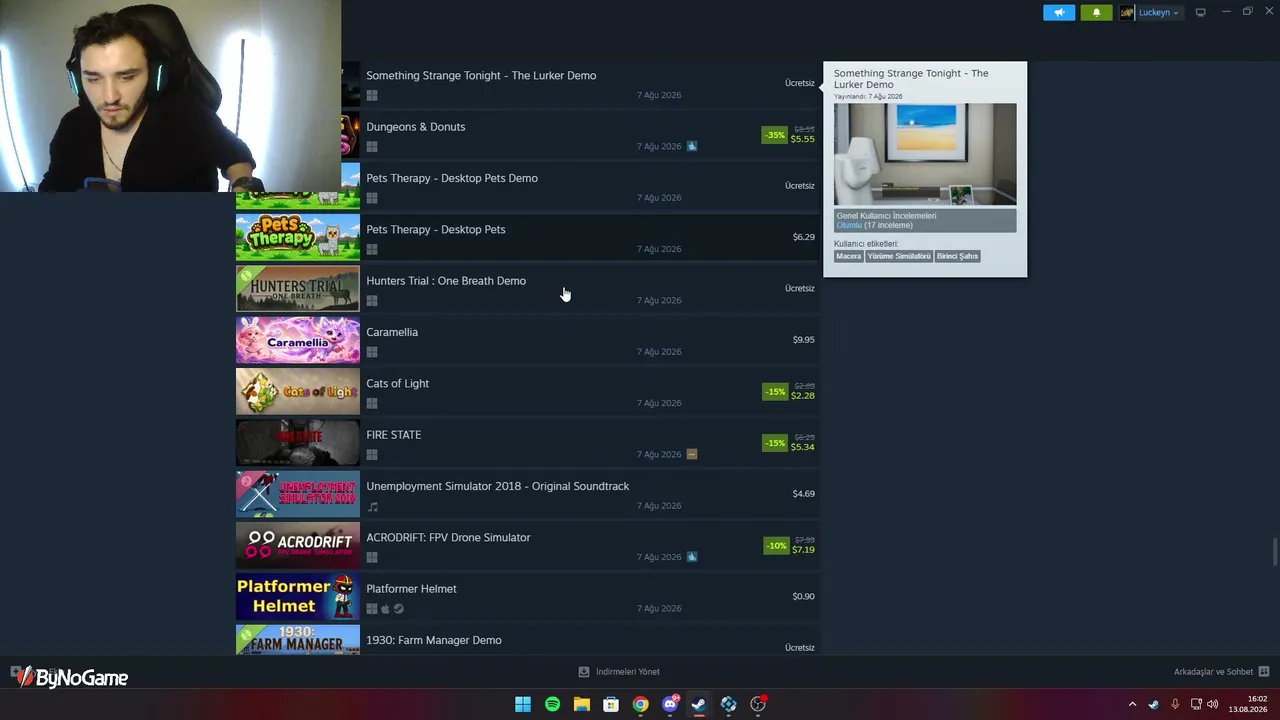The image size is (1280, 720).
Task: Switch to Big Picture mode via monitor icon
Action: [x=1200, y=12]
